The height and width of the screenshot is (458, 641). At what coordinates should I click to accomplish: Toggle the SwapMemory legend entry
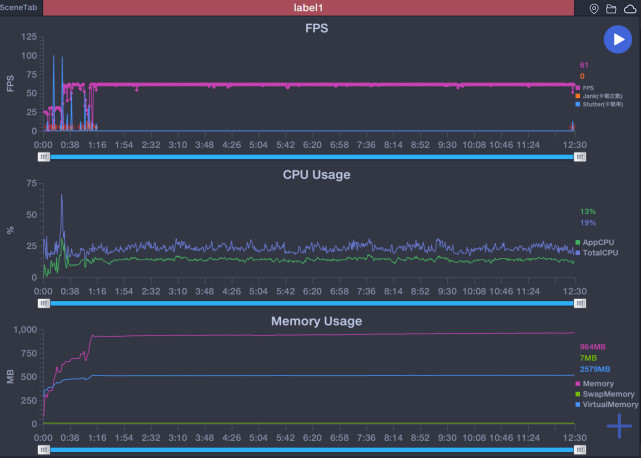(x=605, y=394)
